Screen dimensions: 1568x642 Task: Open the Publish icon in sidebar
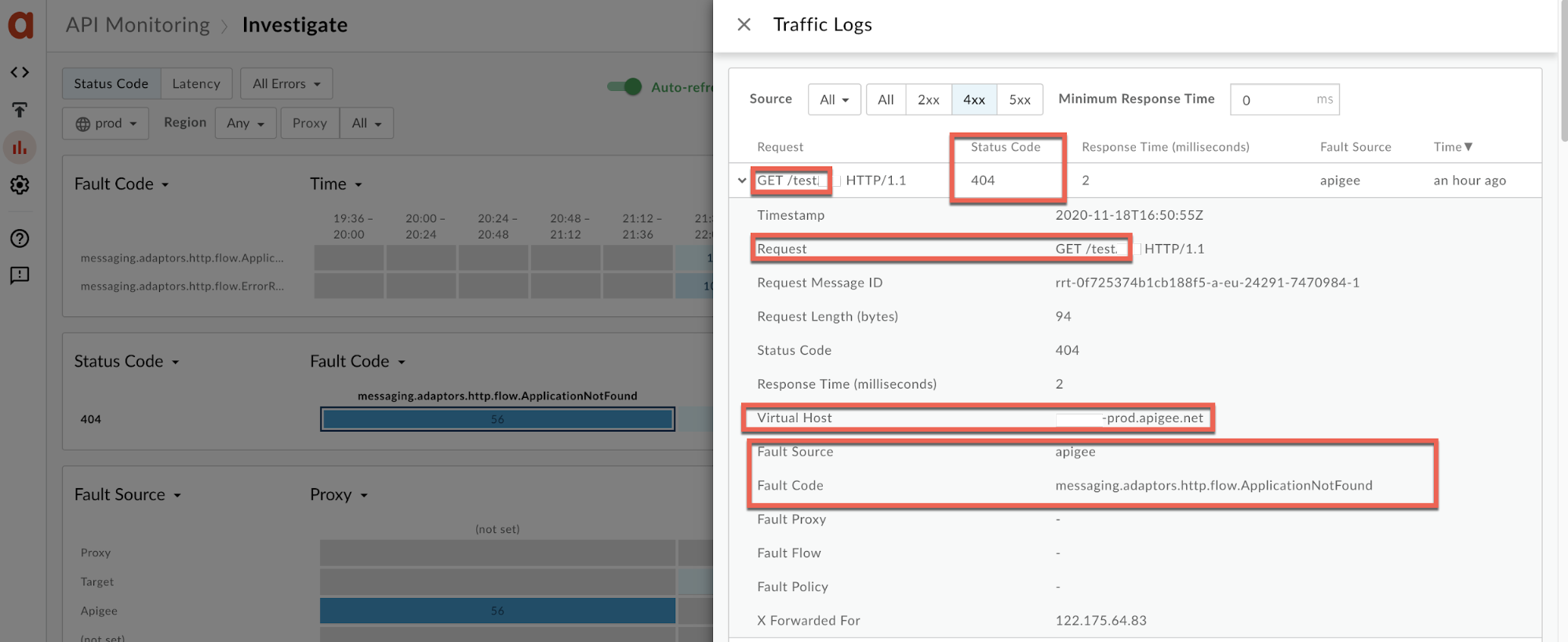point(20,110)
